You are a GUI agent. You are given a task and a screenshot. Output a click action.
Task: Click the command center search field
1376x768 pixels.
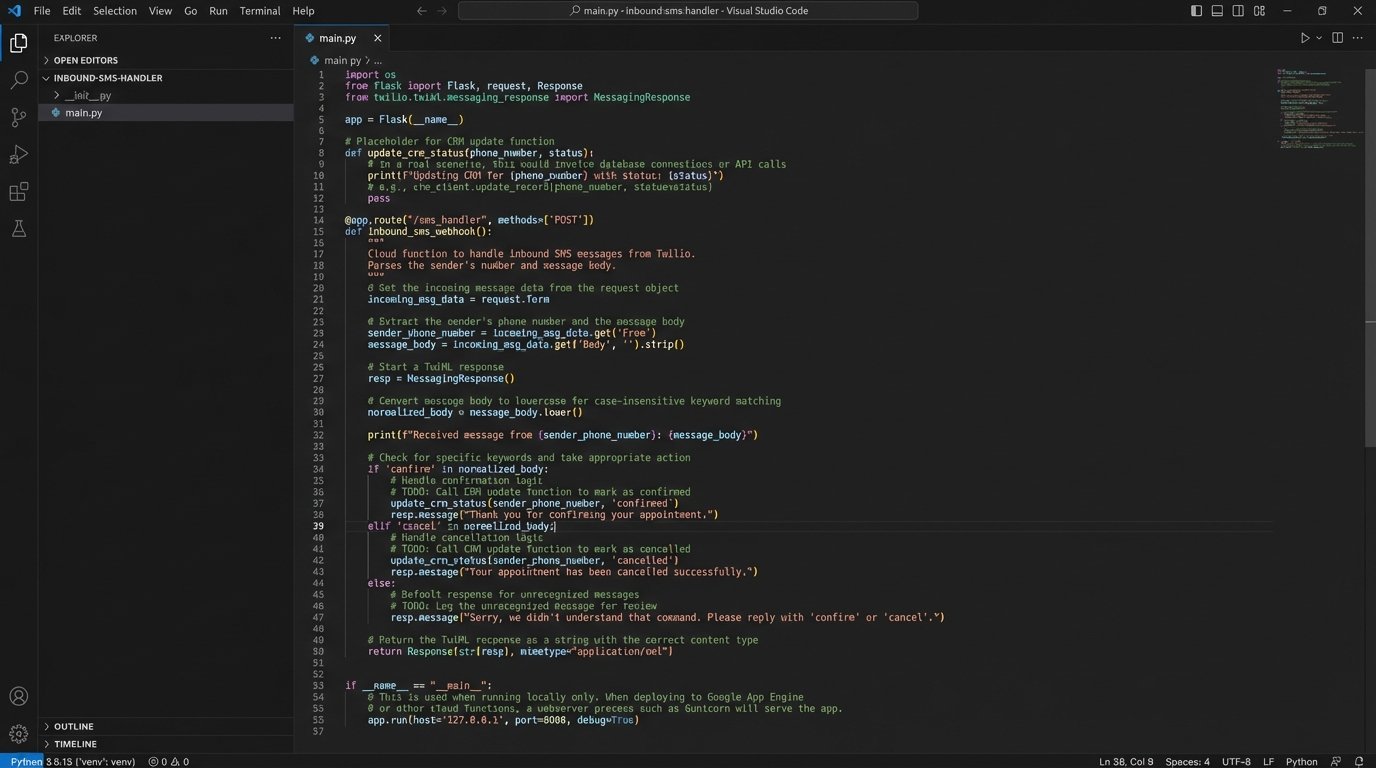(688, 11)
